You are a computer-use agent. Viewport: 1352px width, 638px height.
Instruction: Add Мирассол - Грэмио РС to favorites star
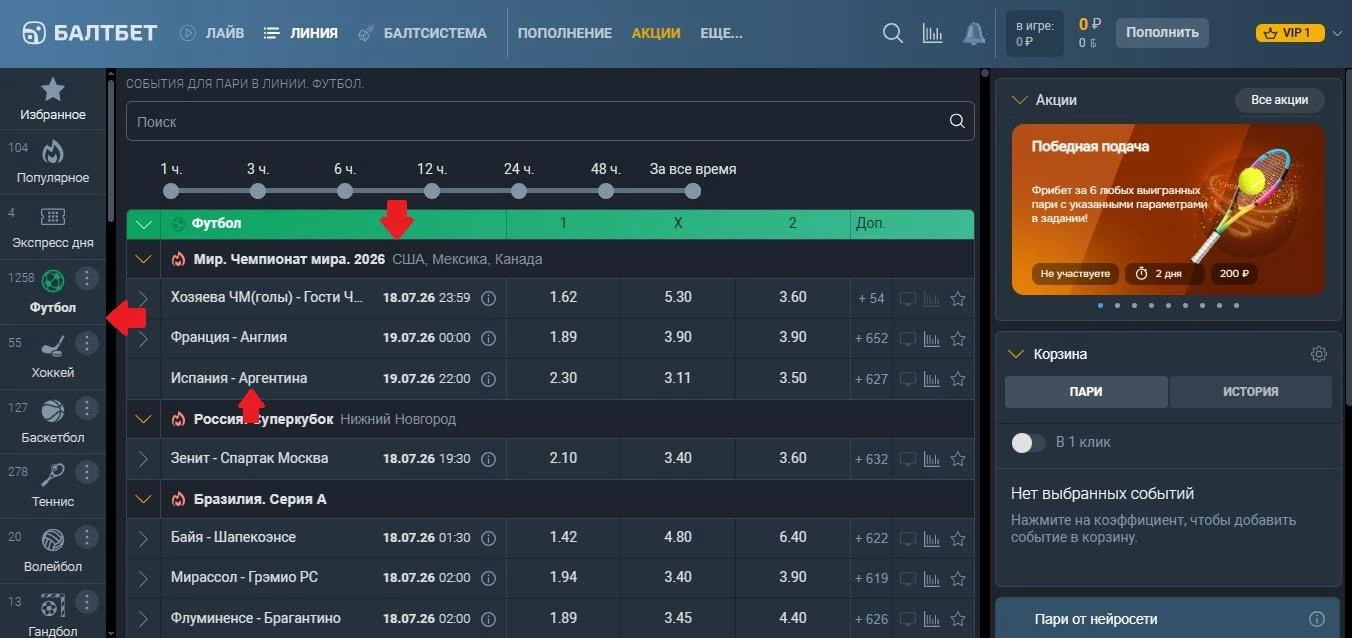(x=958, y=578)
